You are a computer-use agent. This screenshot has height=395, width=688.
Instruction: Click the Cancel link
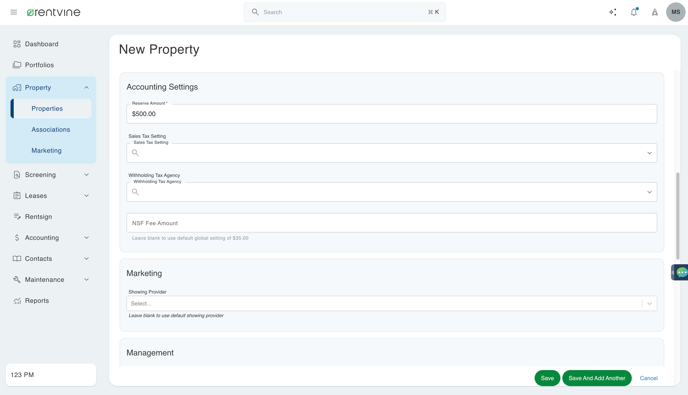click(x=649, y=378)
